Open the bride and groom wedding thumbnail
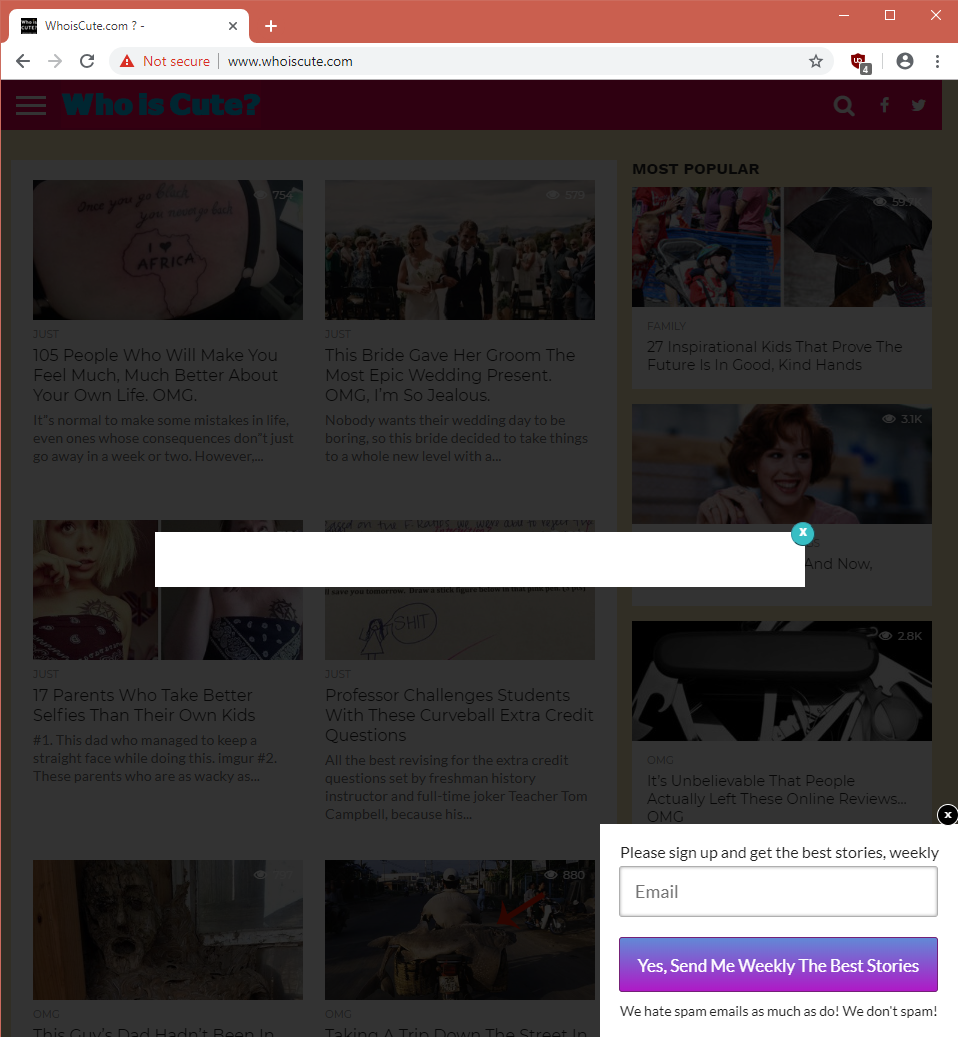This screenshot has width=958, height=1037. coord(459,250)
